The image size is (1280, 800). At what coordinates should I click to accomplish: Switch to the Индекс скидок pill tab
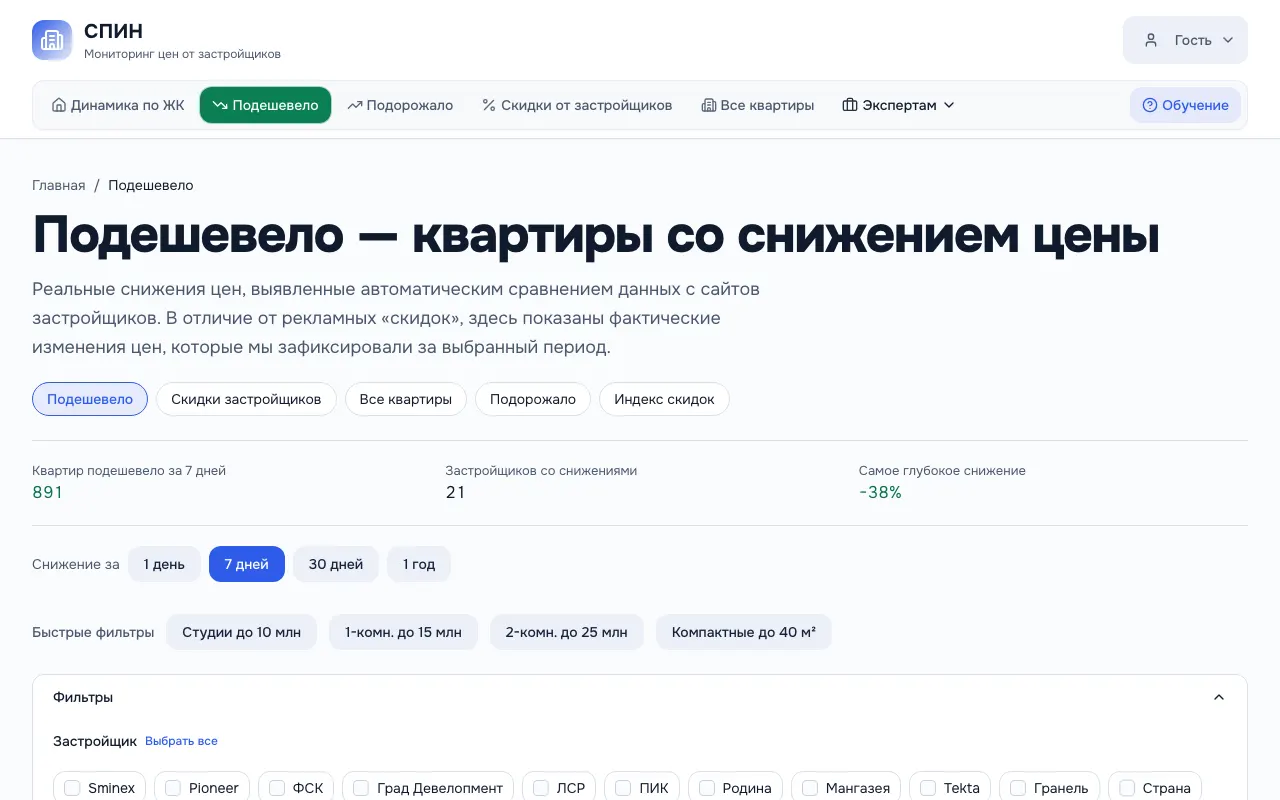tap(664, 399)
